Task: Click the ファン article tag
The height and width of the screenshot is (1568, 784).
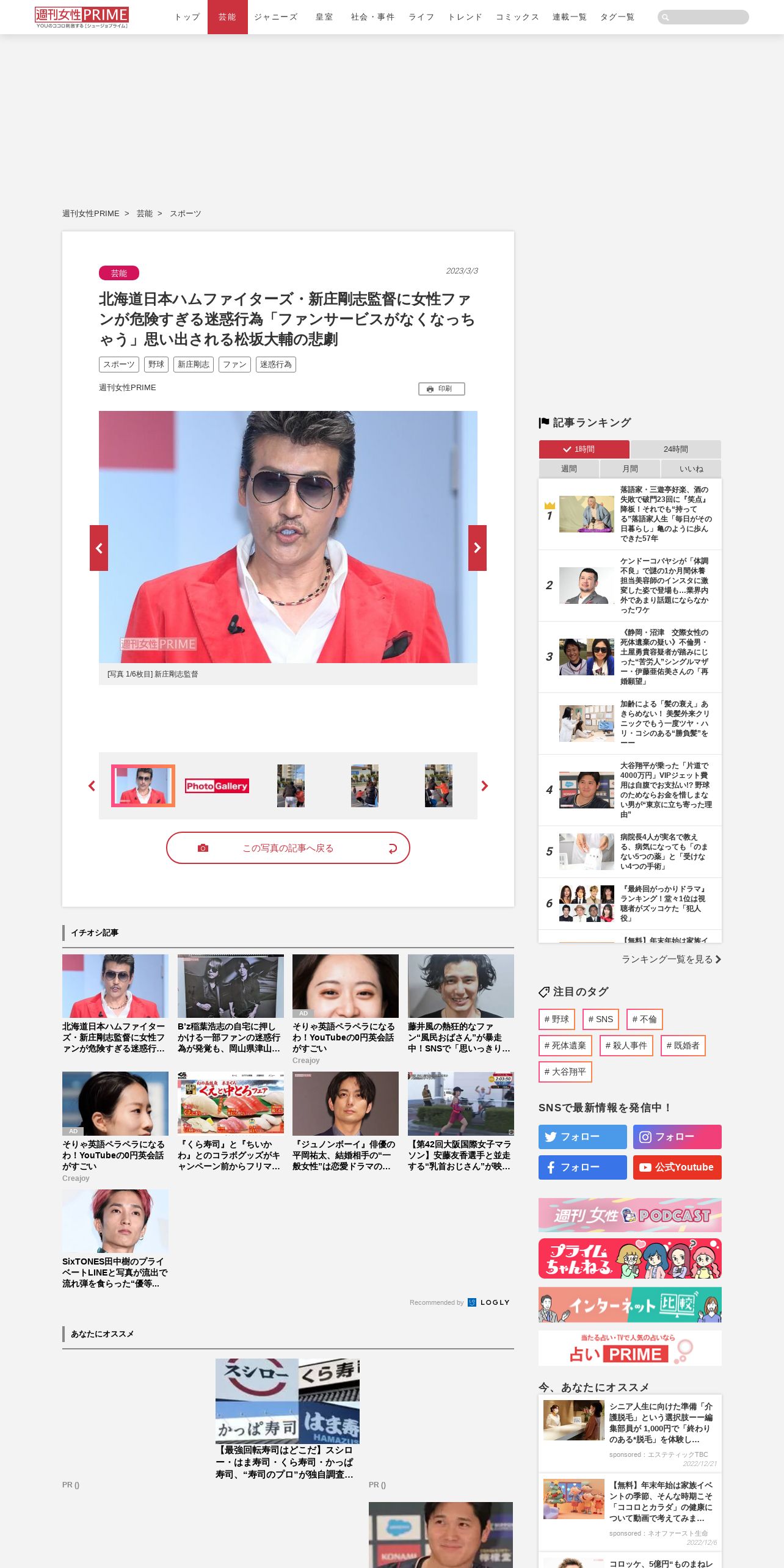Action: 234,365
